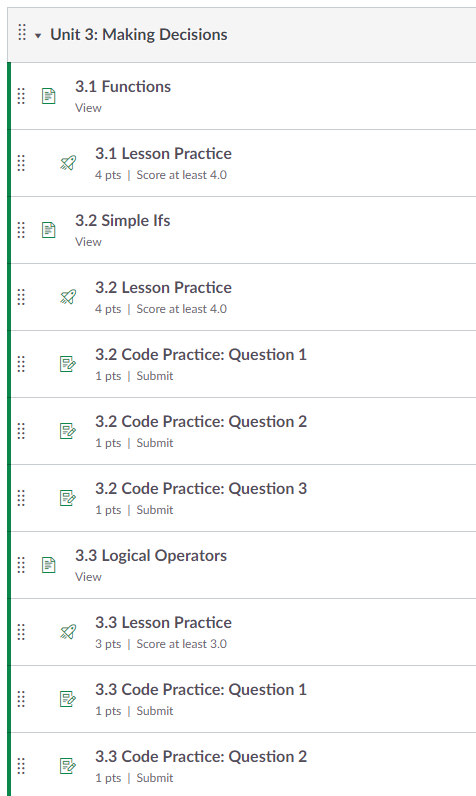Open the 3.3 Lesson Practice quiz

pyautogui.click(x=163, y=623)
